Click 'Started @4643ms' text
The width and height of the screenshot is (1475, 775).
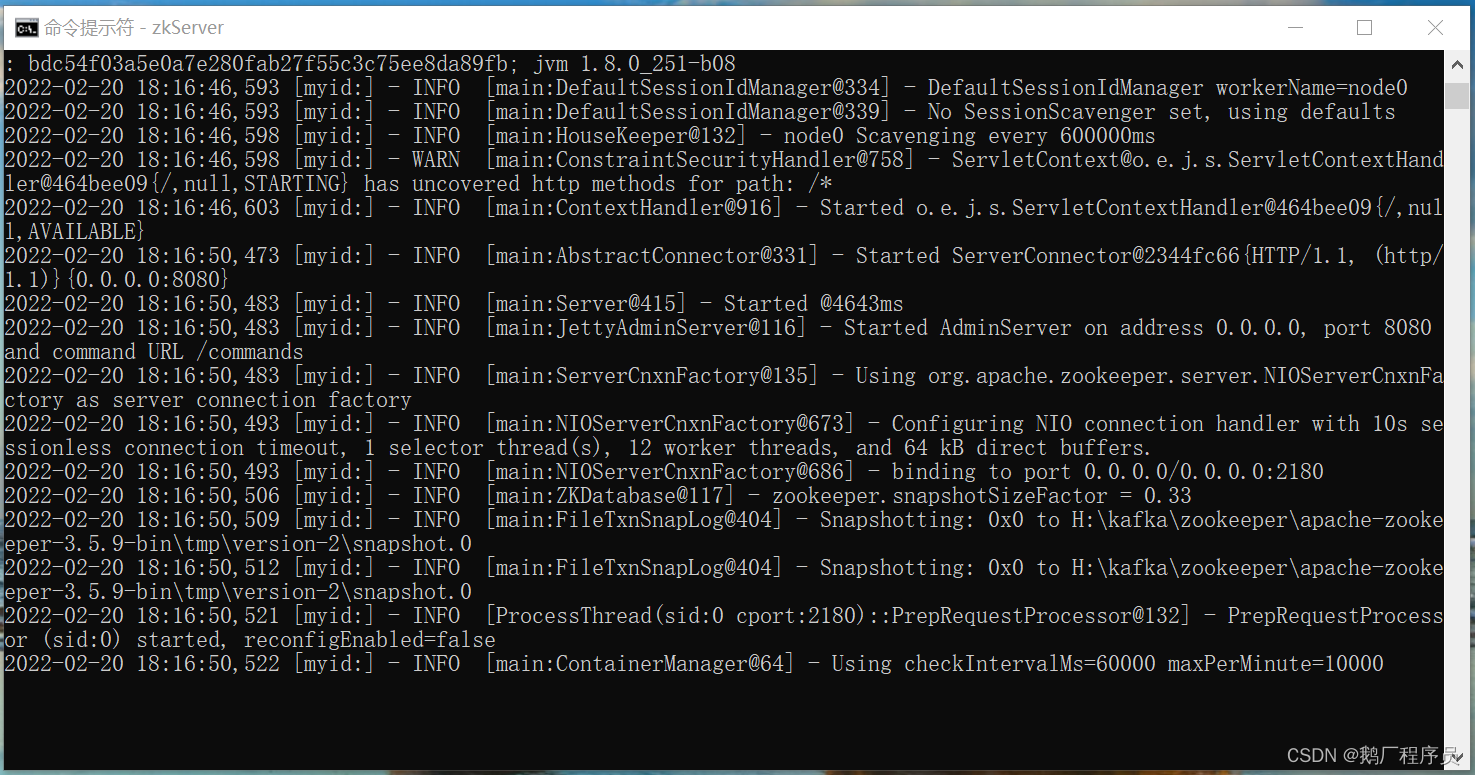tap(814, 304)
